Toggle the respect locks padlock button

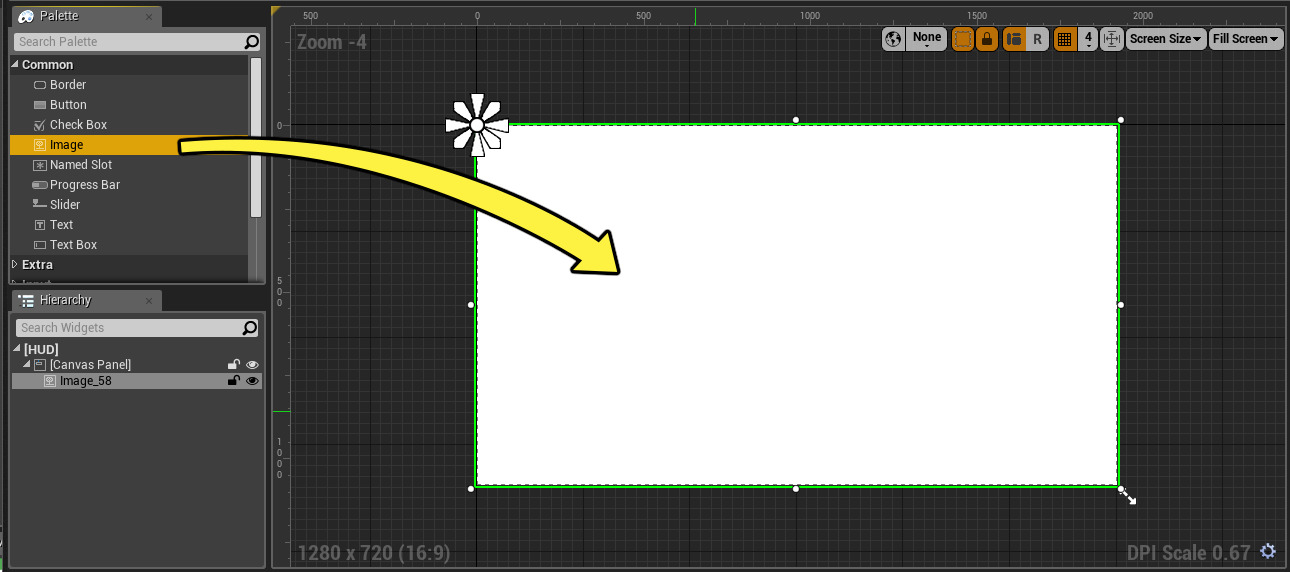(987, 39)
